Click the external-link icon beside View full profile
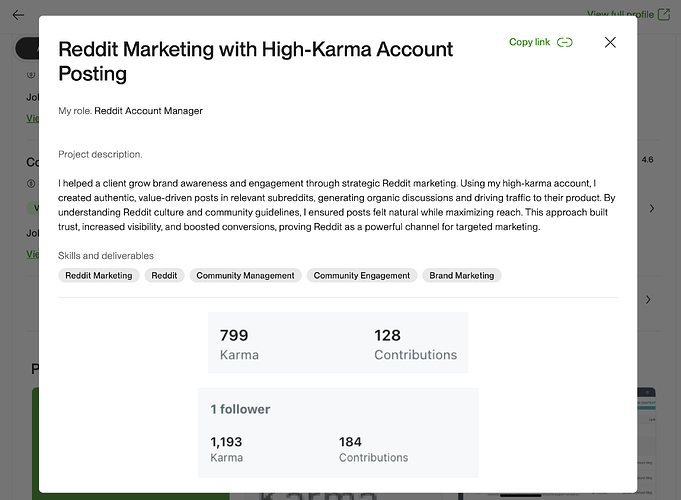681x500 pixels. 663,15
